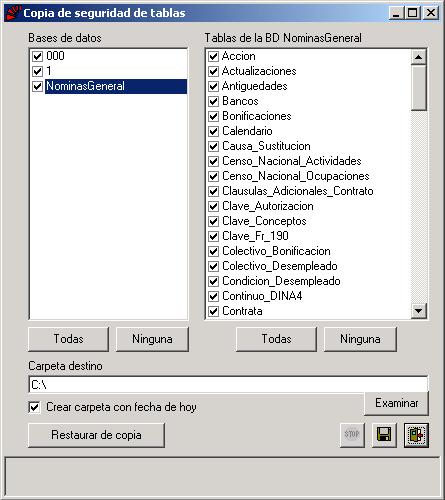Toggle the Calendario table checkbox
Image resolution: width=445 pixels, height=500 pixels.
tap(213, 131)
